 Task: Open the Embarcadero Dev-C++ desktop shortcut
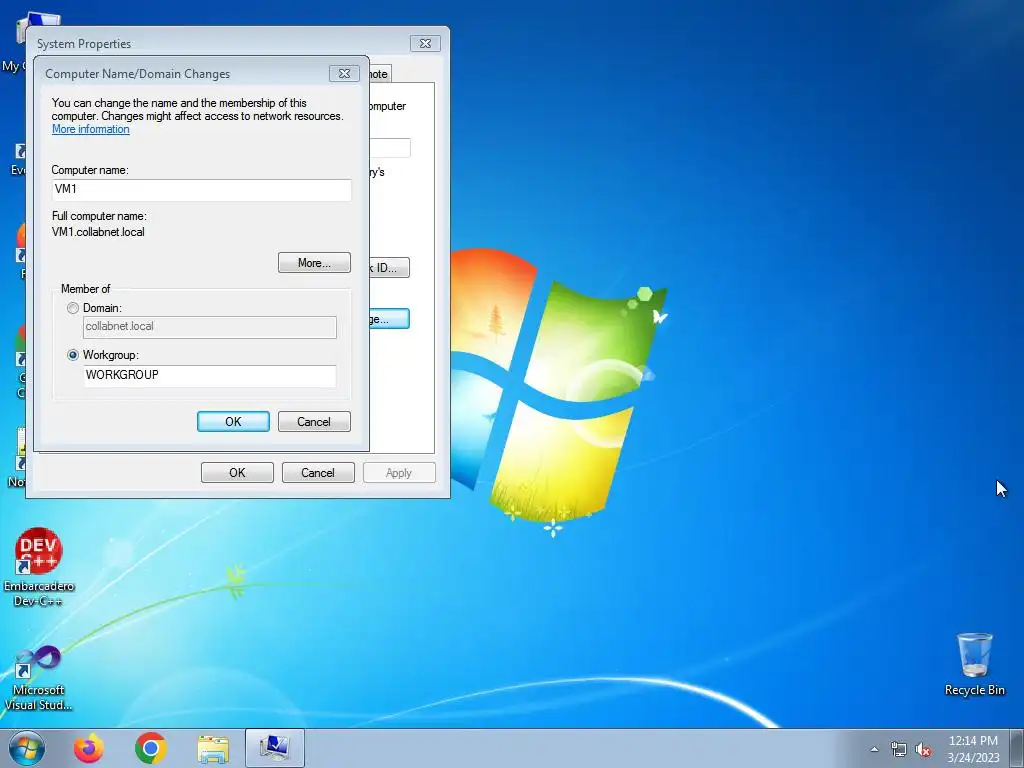pos(39,567)
